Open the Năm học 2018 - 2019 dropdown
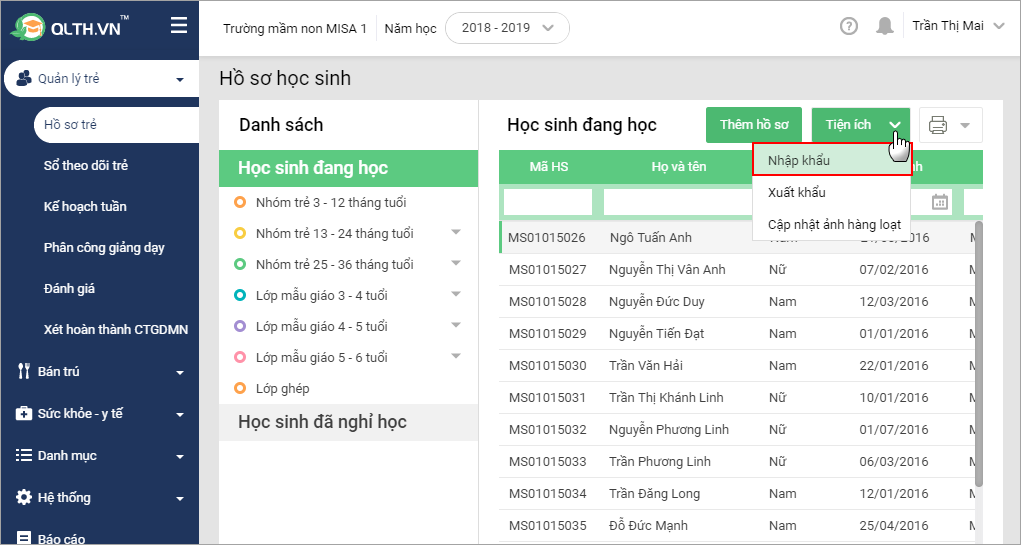 tap(507, 28)
